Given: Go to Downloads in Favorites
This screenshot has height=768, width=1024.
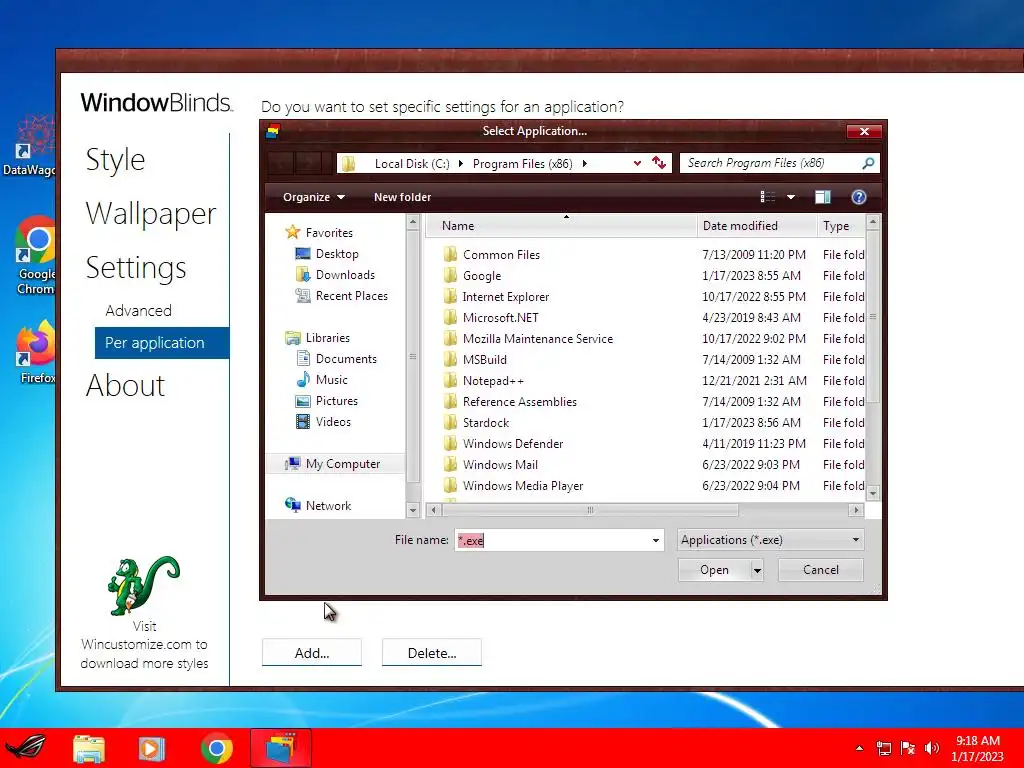Looking at the screenshot, I should pos(345,275).
